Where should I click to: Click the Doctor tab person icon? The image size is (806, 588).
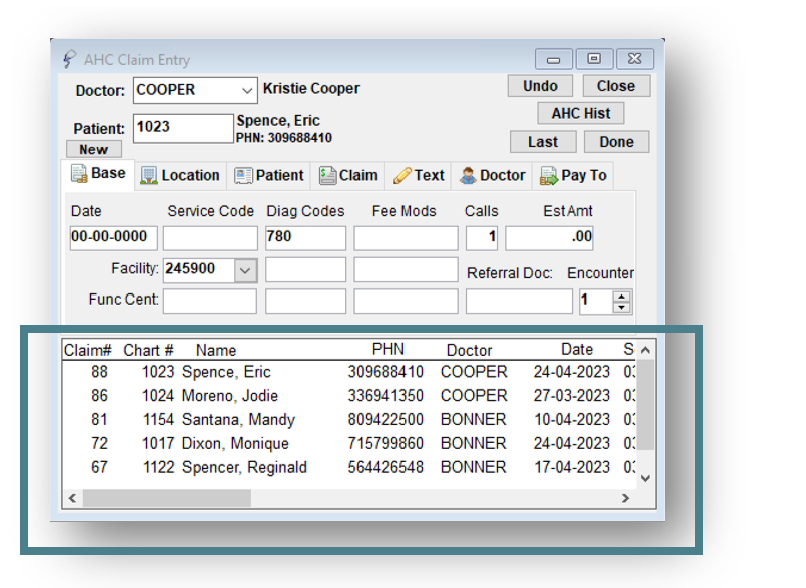[468, 176]
